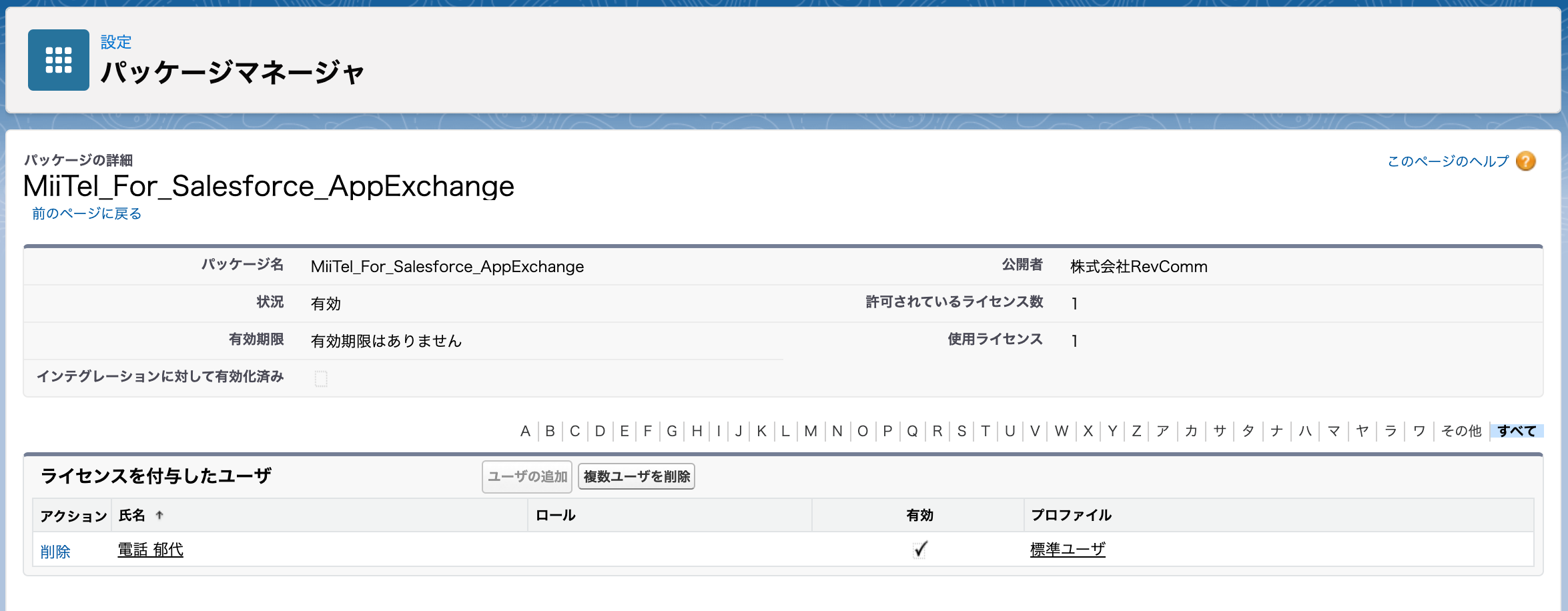Filter users by letter J

point(739,431)
